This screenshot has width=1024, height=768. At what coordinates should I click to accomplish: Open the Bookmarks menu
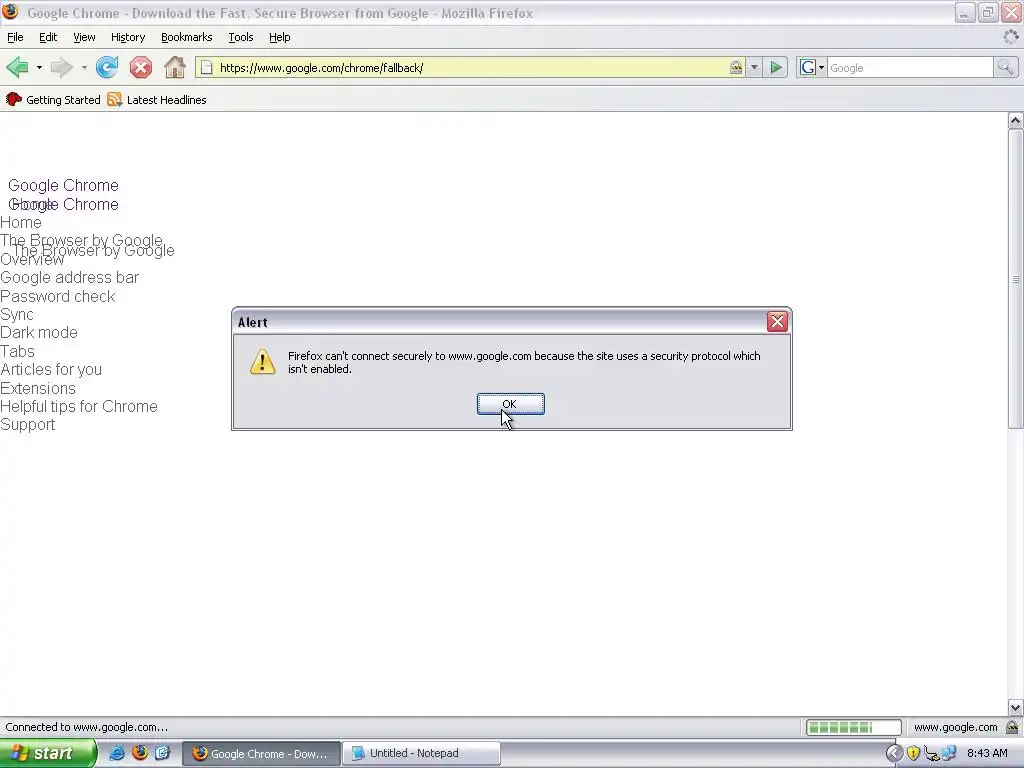[187, 37]
